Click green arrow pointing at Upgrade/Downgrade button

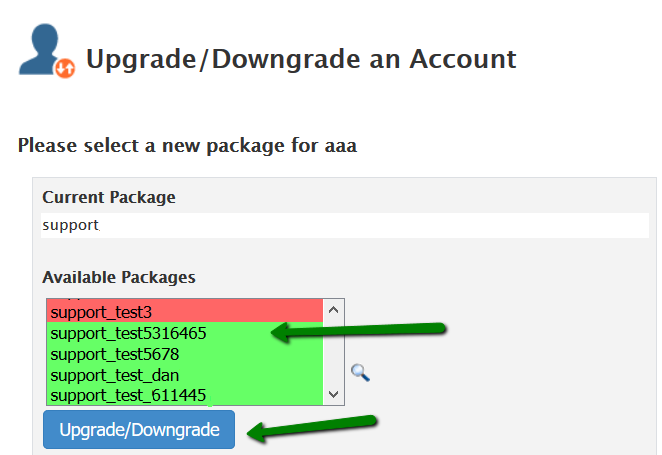pos(312,428)
